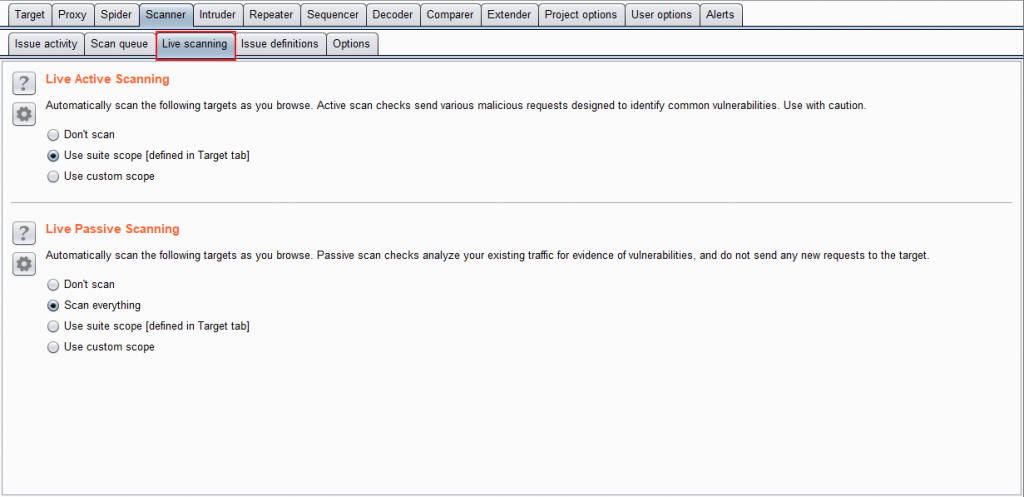Open settings gear for Live Passive Scanning
The height and width of the screenshot is (497, 1024).
tap(24, 264)
